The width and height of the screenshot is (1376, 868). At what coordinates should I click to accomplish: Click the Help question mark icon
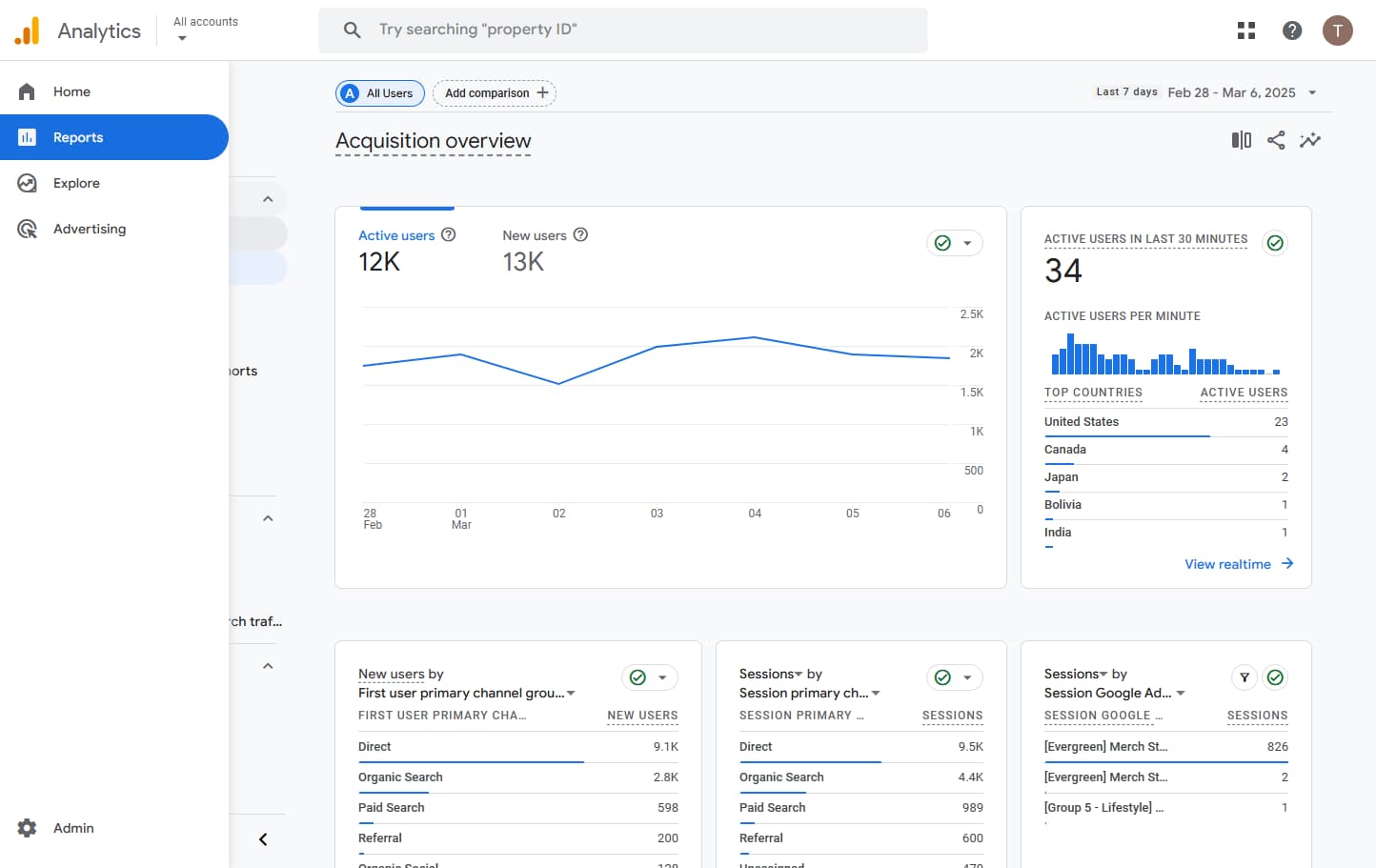[1291, 30]
